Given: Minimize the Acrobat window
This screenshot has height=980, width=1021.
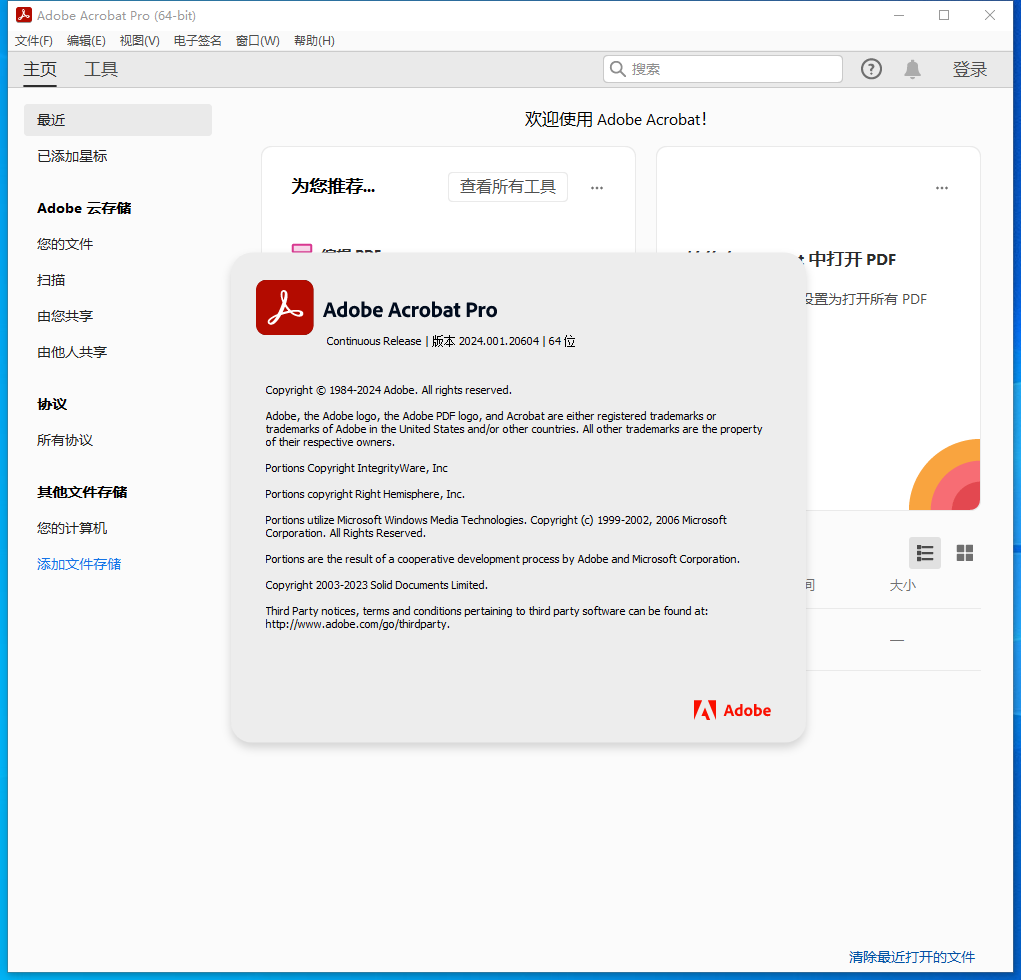Looking at the screenshot, I should coord(899,15).
